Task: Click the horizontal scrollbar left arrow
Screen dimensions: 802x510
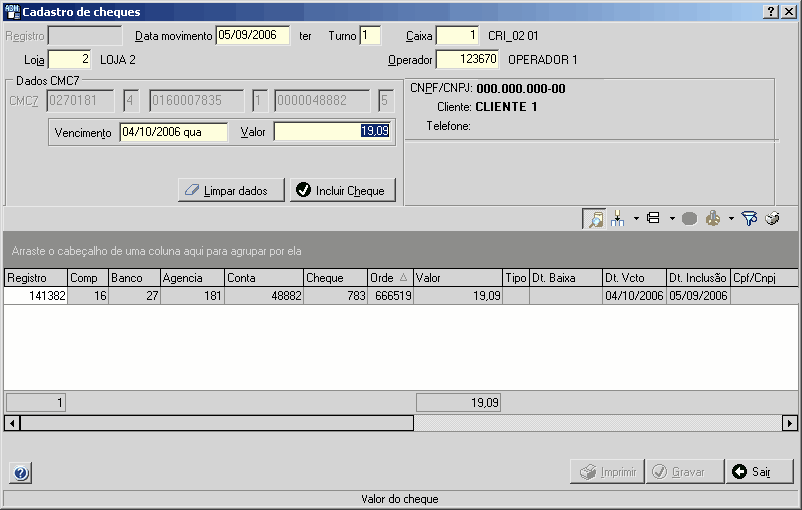Action: click(x=12, y=423)
